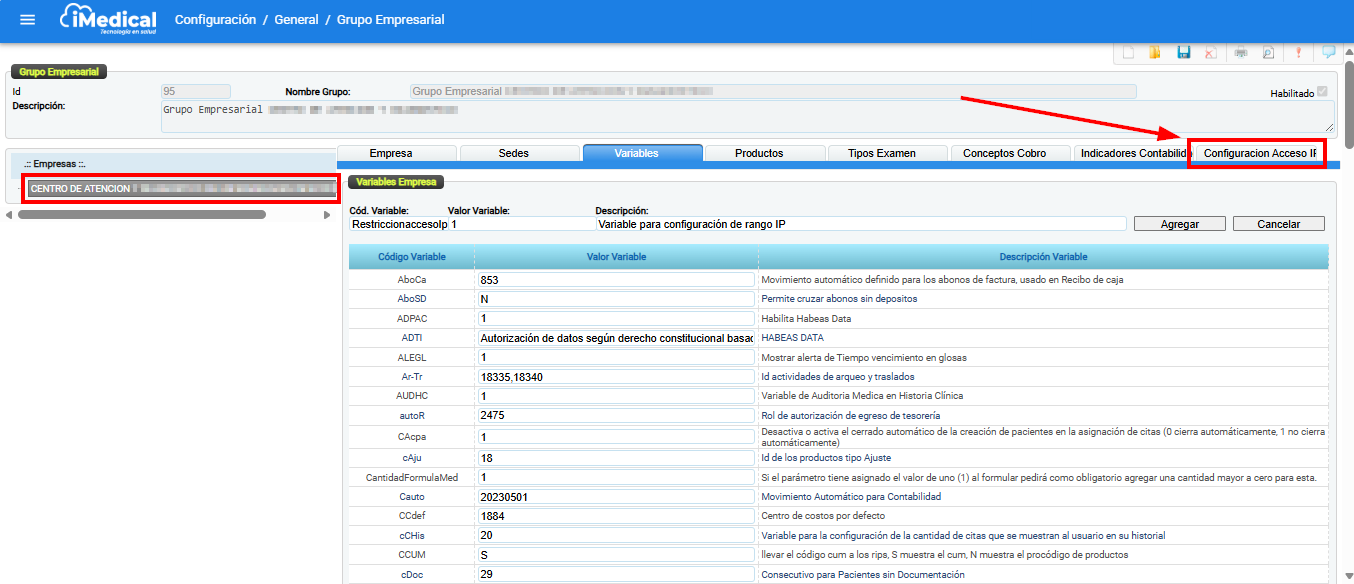Open records with the yellow folder icon
Image resolution: width=1354 pixels, height=584 pixels.
pos(1154,53)
